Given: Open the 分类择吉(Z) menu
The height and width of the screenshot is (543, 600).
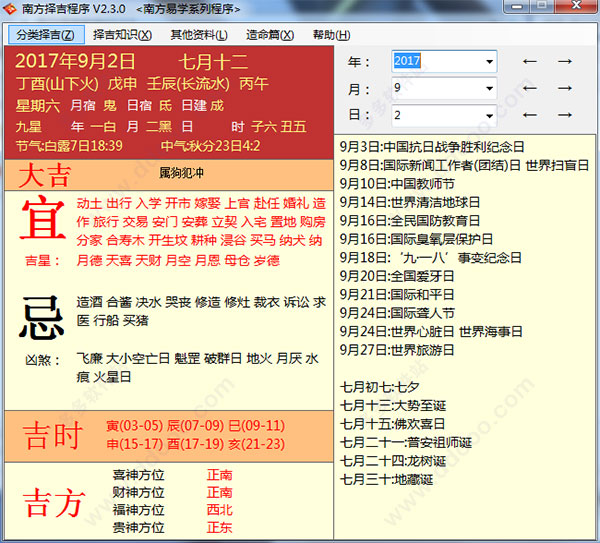Looking at the screenshot, I should [x=46, y=35].
